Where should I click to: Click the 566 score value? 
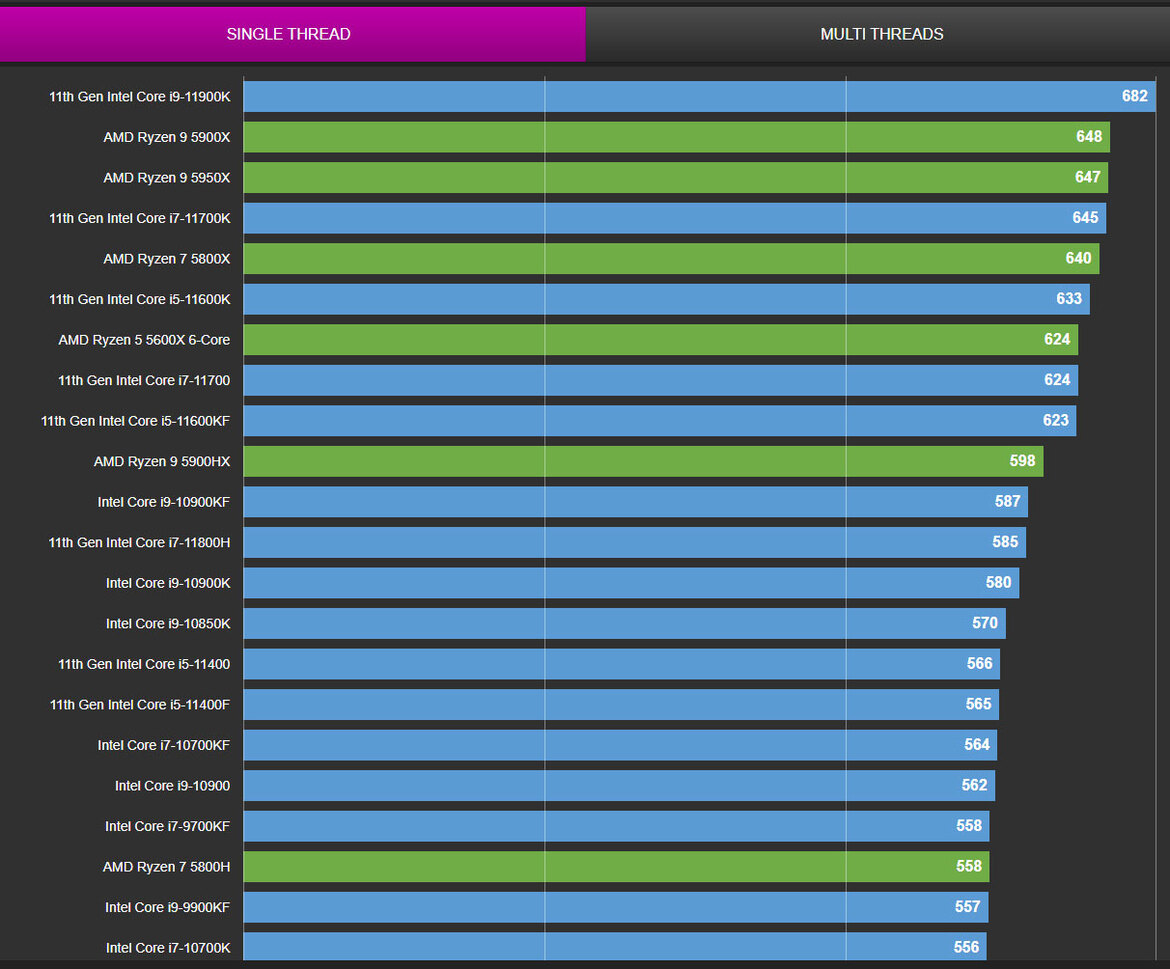pos(980,663)
